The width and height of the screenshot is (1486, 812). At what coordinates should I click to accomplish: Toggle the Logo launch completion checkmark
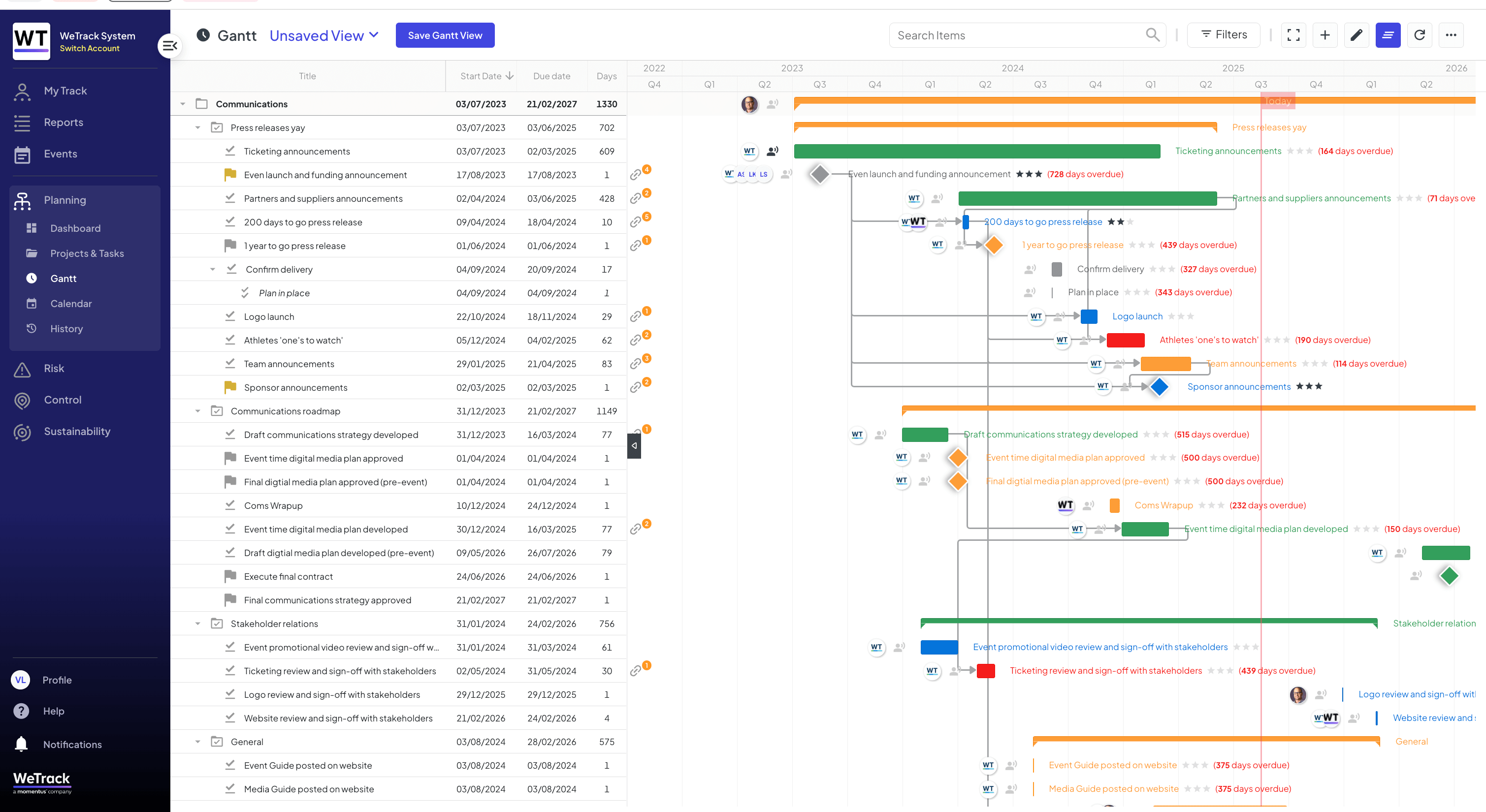click(x=230, y=316)
